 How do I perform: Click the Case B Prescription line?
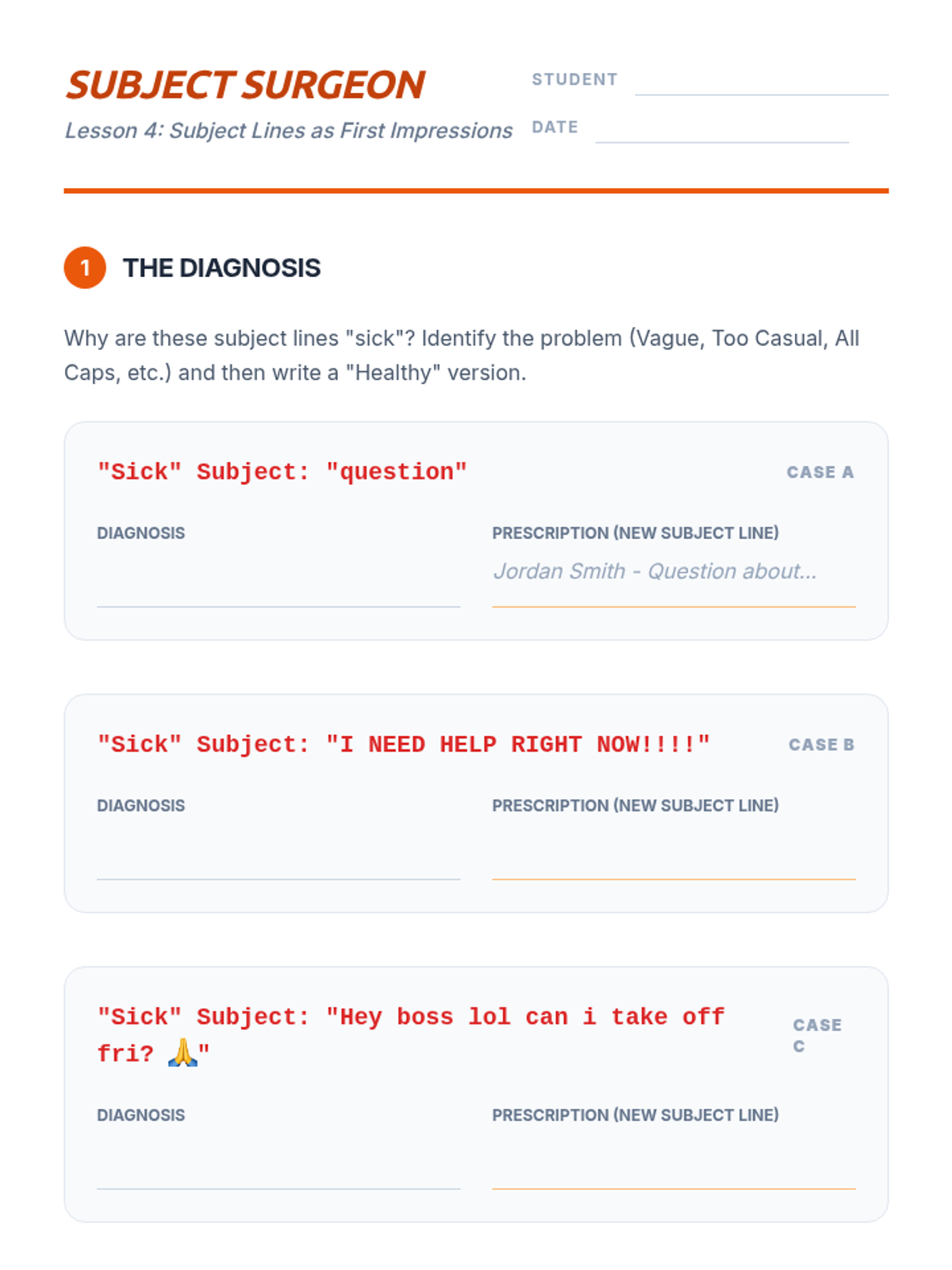point(674,854)
